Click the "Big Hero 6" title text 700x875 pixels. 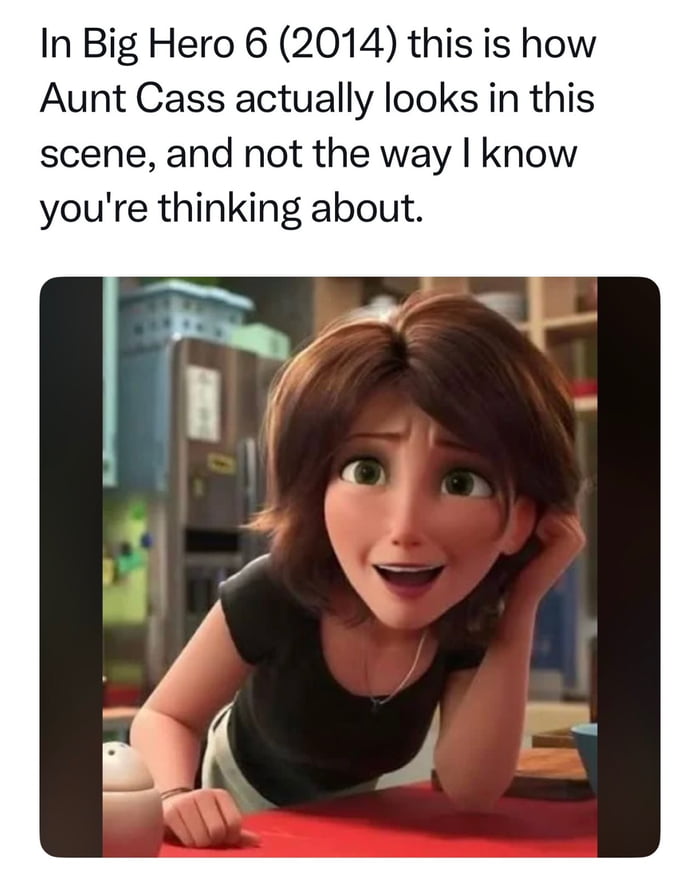[x=166, y=46]
